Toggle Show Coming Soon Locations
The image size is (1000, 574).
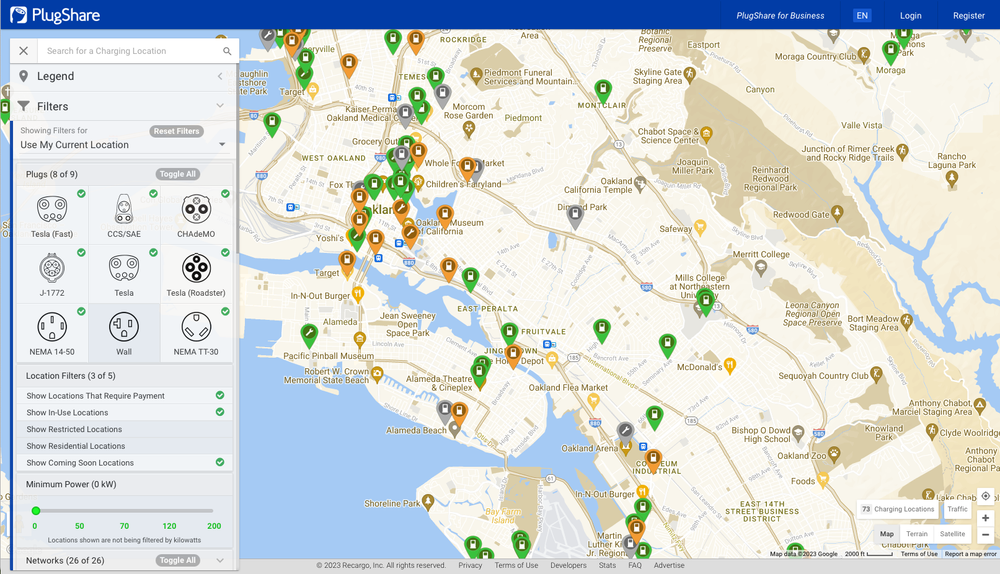coord(124,462)
